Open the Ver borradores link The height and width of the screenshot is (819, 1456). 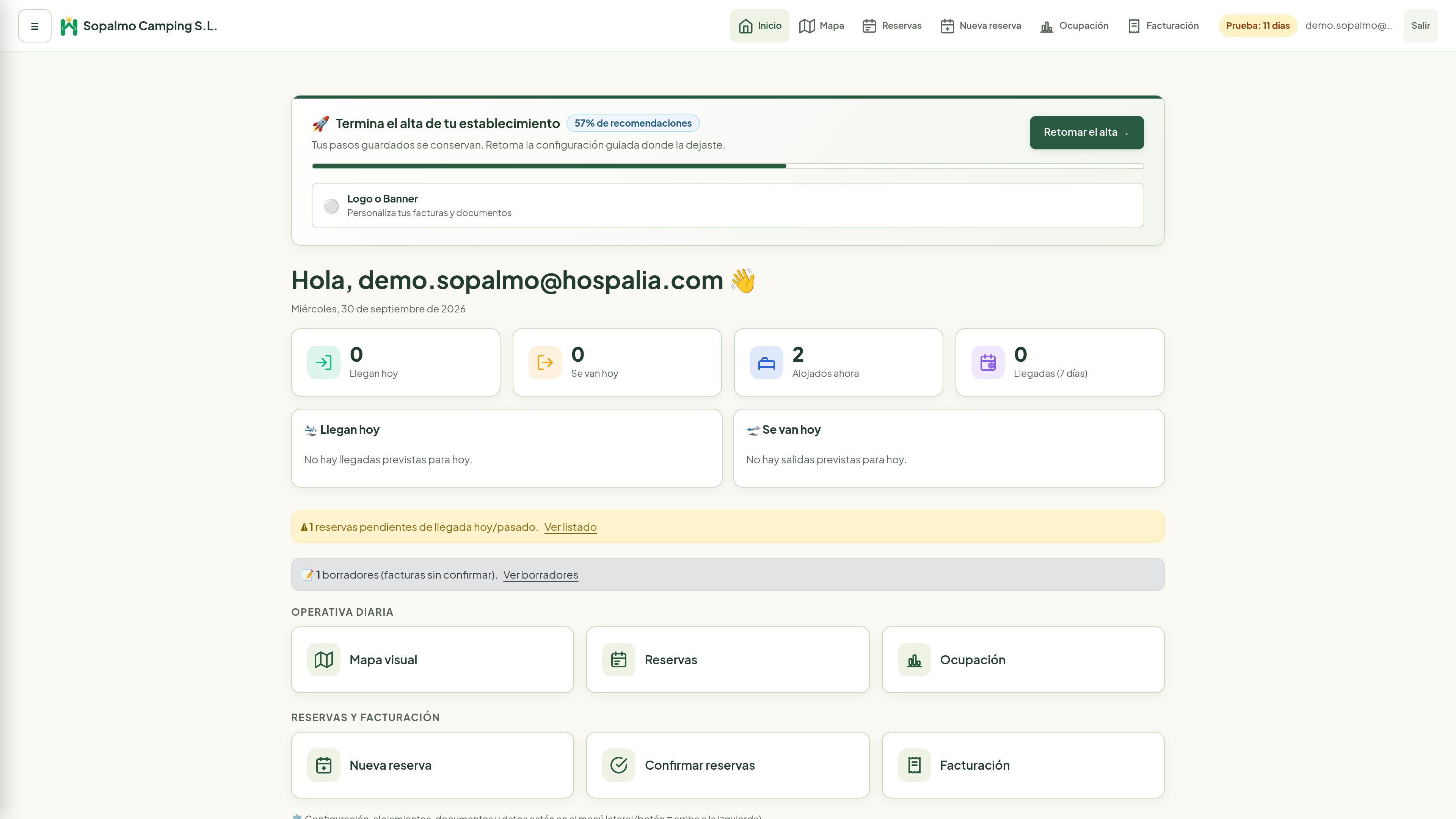tap(540, 575)
